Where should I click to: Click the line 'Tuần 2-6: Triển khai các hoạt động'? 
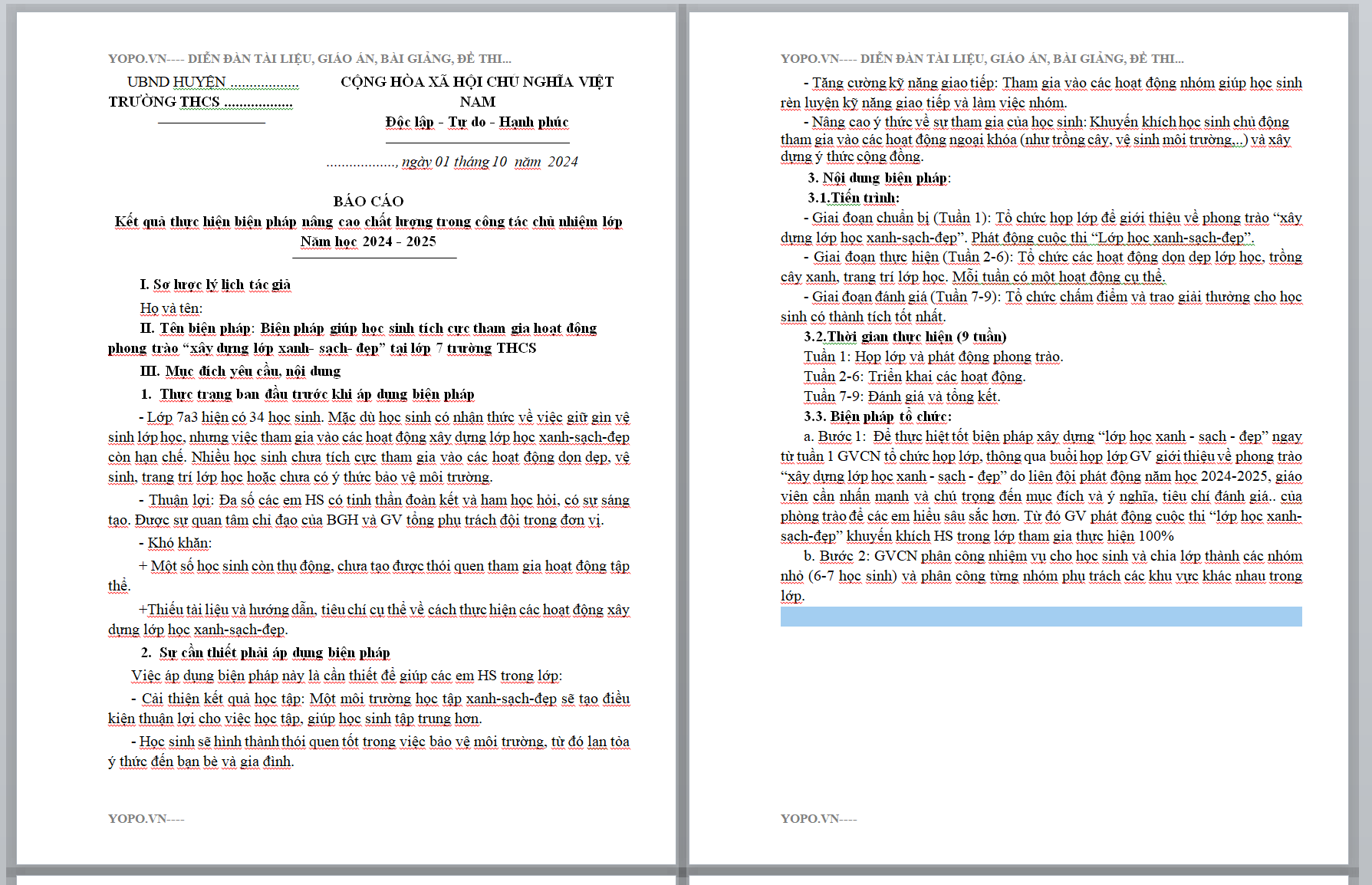(914, 377)
